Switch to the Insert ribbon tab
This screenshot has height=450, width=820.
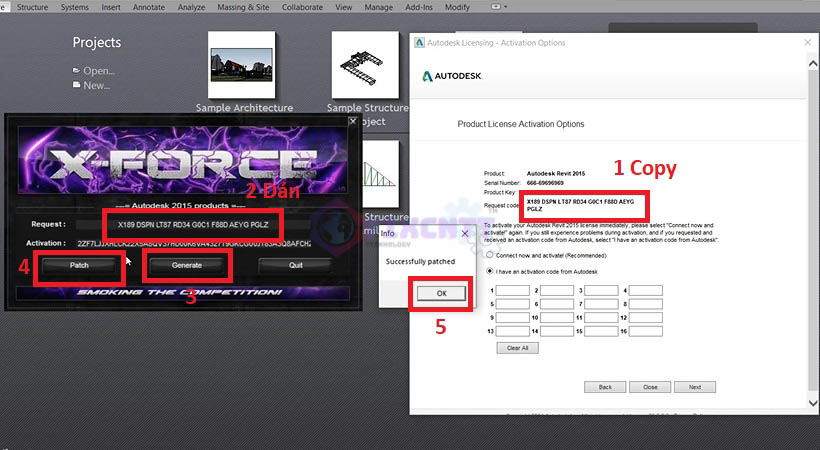click(x=110, y=7)
